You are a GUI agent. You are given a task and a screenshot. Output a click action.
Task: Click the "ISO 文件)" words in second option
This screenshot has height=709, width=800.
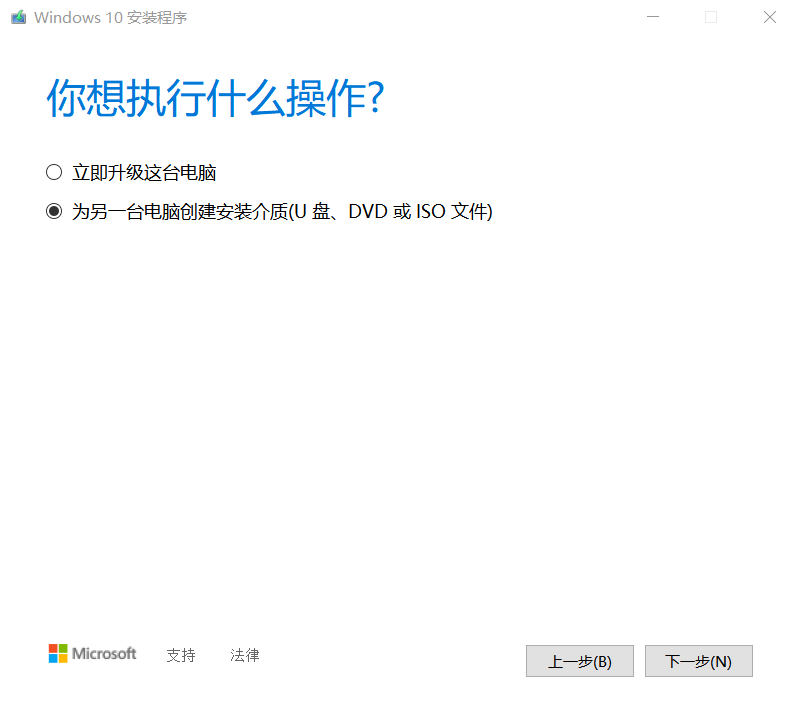[x=455, y=212]
